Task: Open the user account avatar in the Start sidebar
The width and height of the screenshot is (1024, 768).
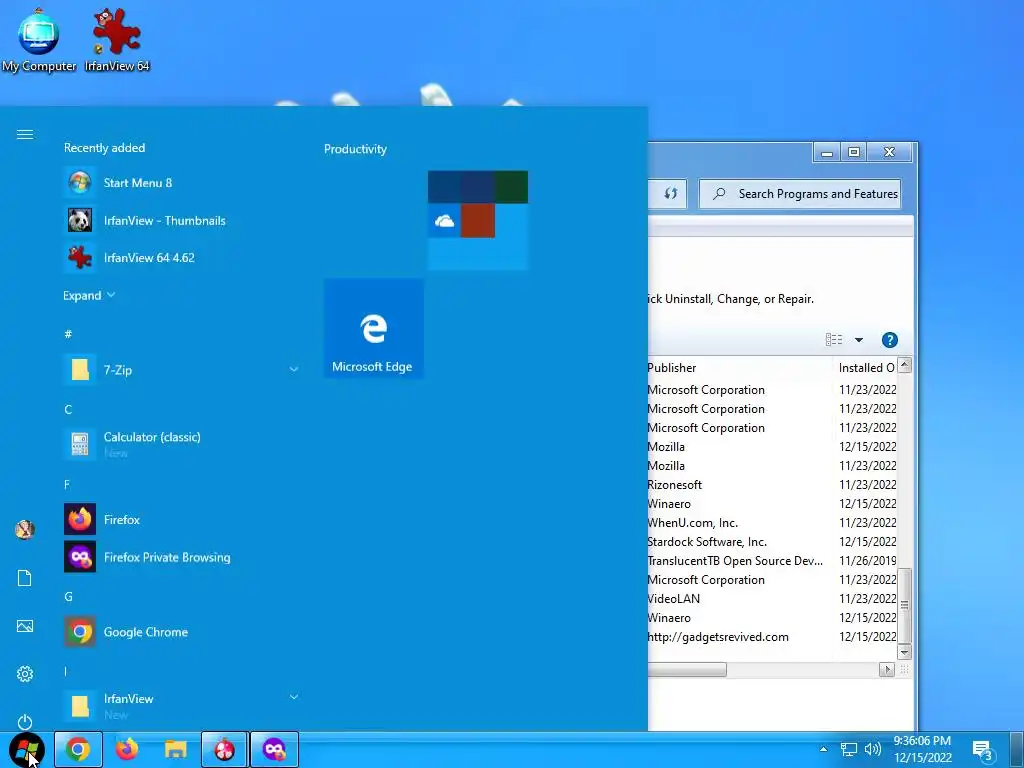Action: click(25, 530)
